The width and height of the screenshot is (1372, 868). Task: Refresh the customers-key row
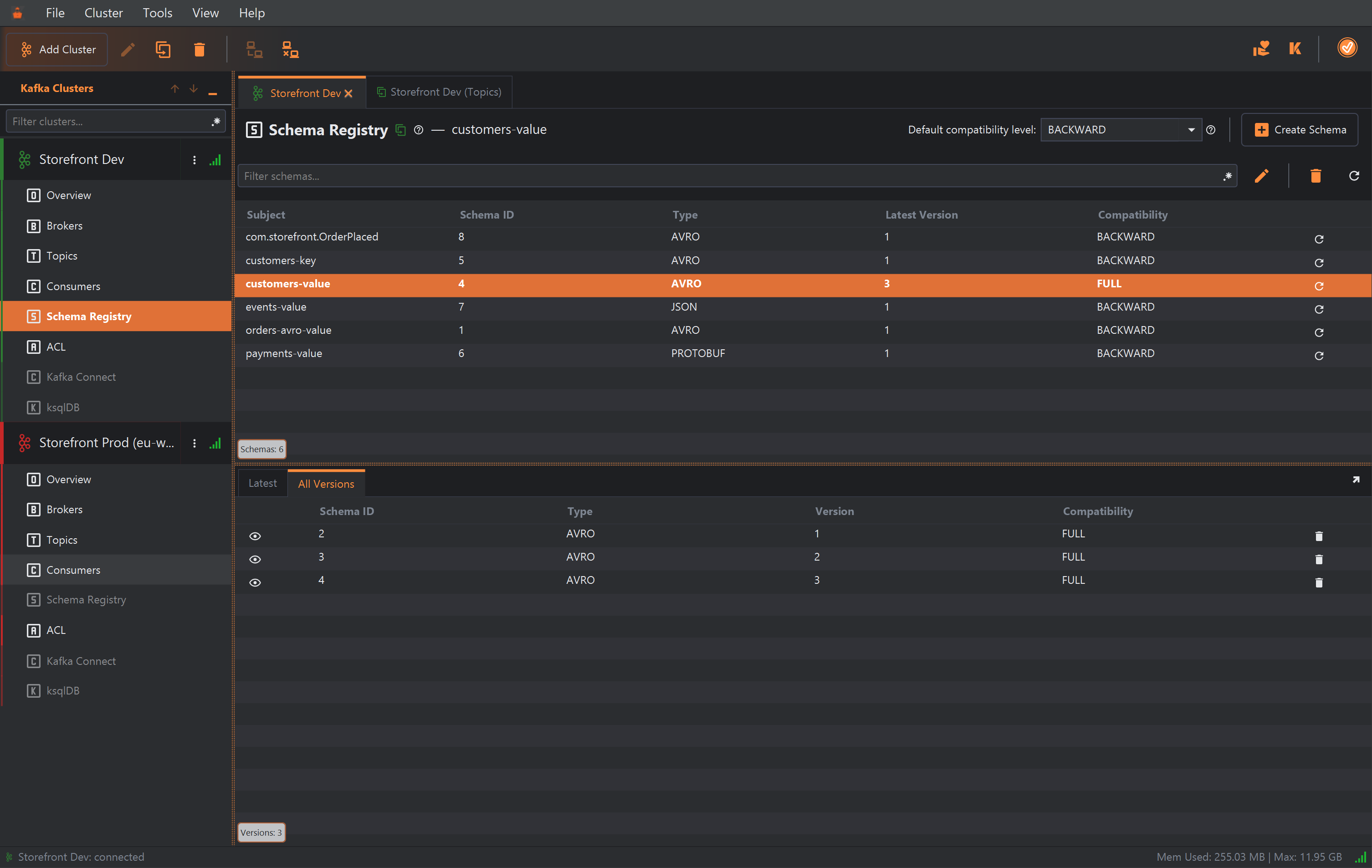tap(1319, 263)
